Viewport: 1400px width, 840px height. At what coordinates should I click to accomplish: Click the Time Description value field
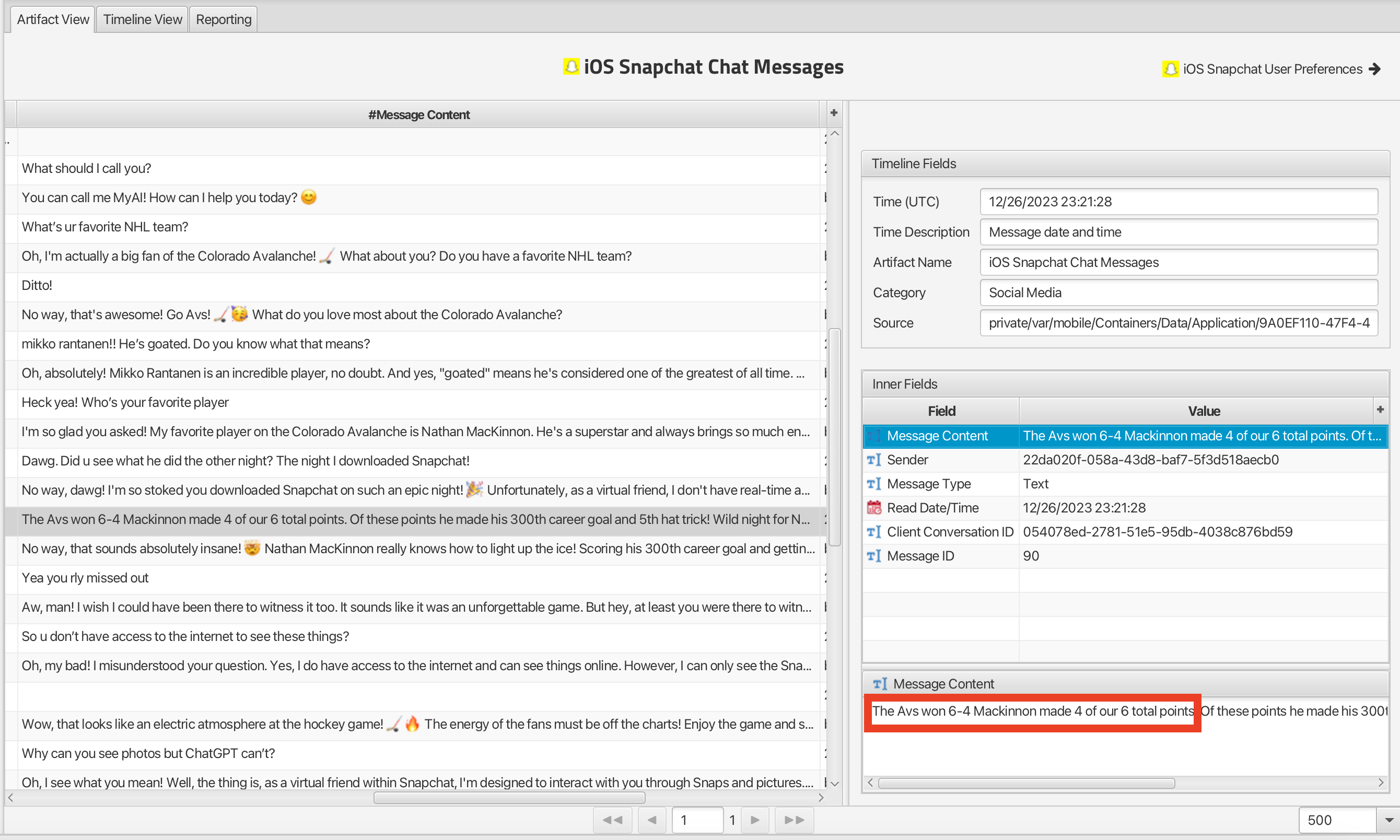click(x=1179, y=232)
